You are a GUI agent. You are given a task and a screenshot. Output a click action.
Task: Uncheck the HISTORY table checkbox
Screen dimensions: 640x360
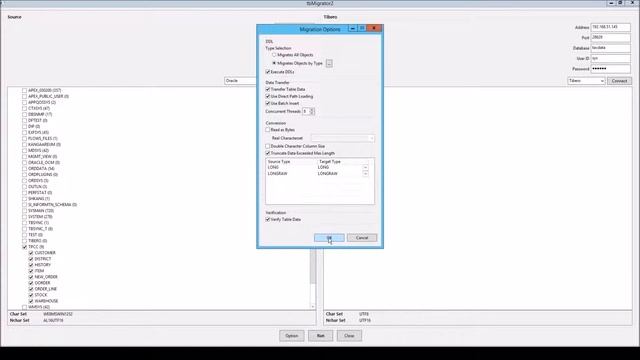[x=31, y=265]
